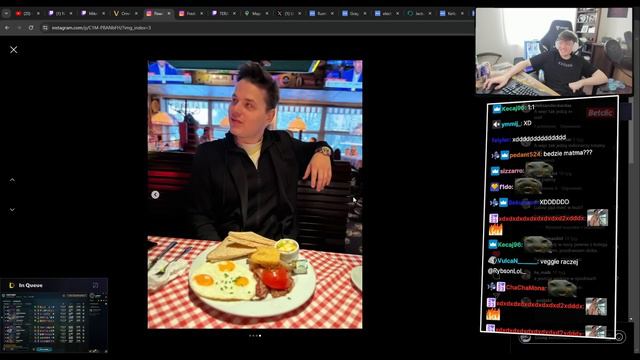Screen dimensions: 640x360
Task: Click the streamer webcam feed
Action: coord(554,51)
